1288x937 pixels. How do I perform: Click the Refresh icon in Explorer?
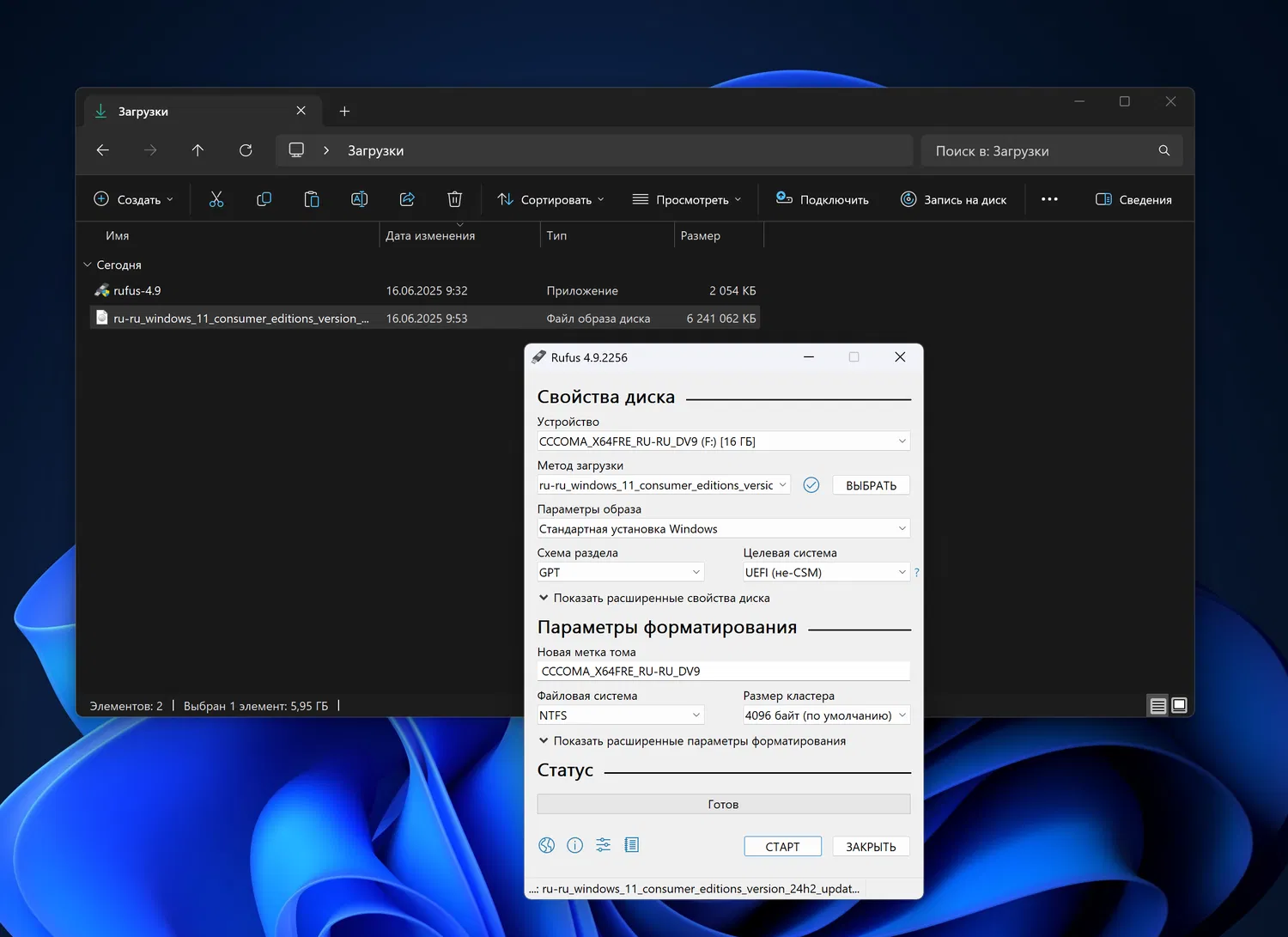click(246, 150)
